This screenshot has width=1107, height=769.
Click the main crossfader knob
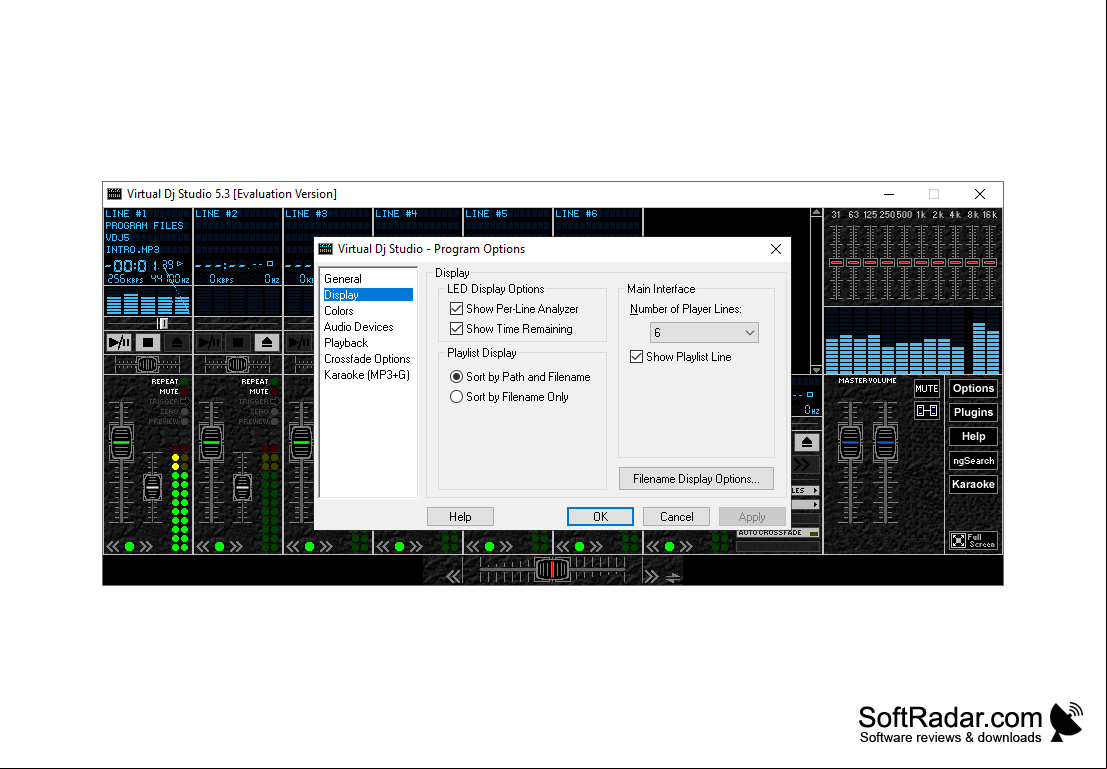pos(552,569)
